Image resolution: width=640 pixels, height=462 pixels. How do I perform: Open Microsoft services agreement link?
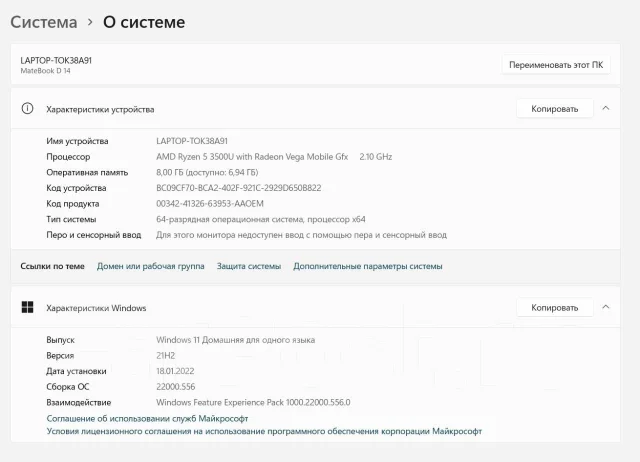(147, 418)
